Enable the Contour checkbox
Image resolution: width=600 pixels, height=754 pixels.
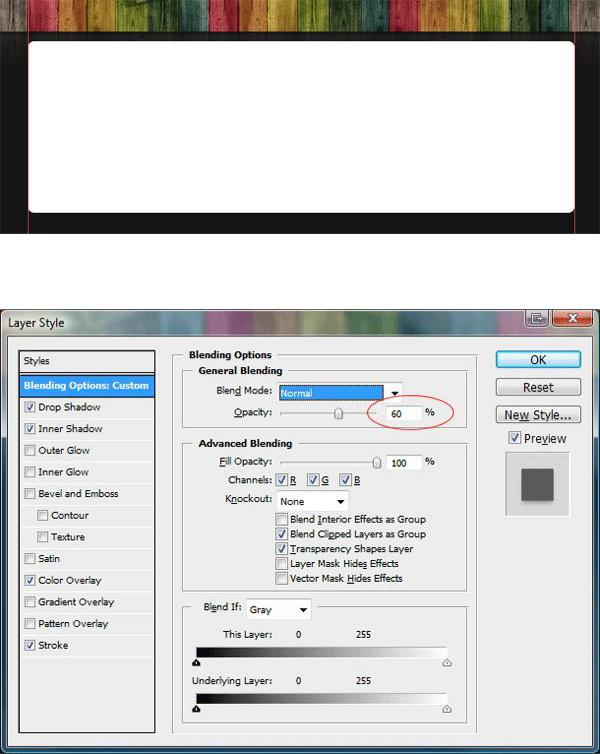click(x=43, y=515)
